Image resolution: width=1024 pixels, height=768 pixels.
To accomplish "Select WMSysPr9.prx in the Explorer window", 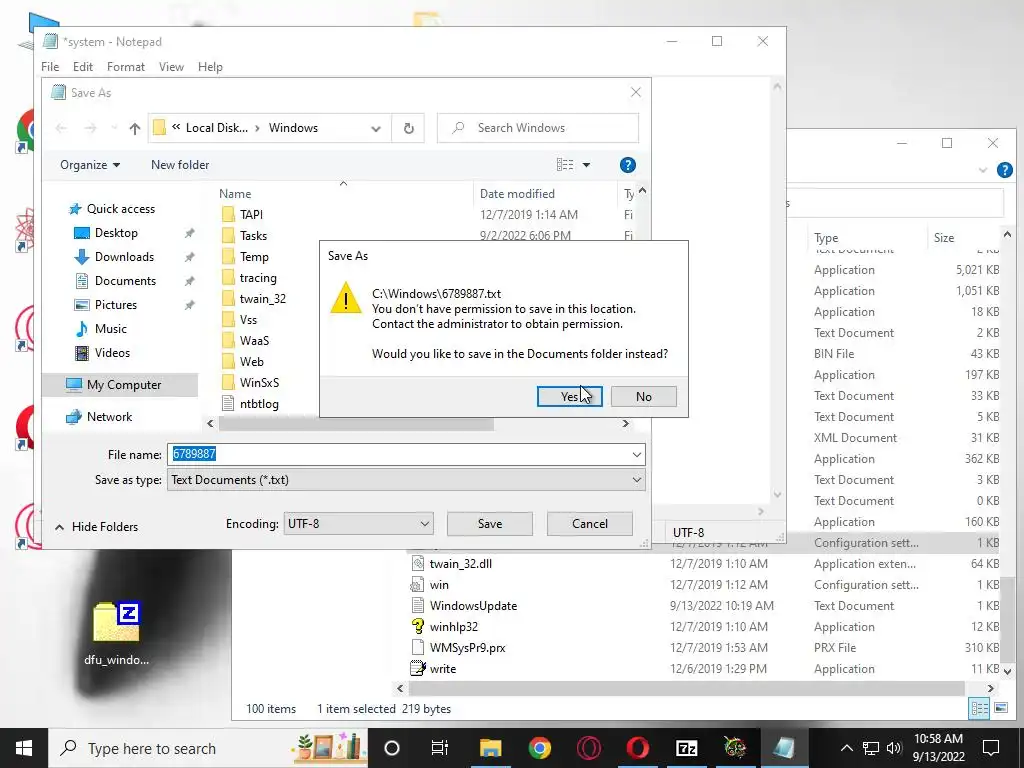I will (468, 648).
